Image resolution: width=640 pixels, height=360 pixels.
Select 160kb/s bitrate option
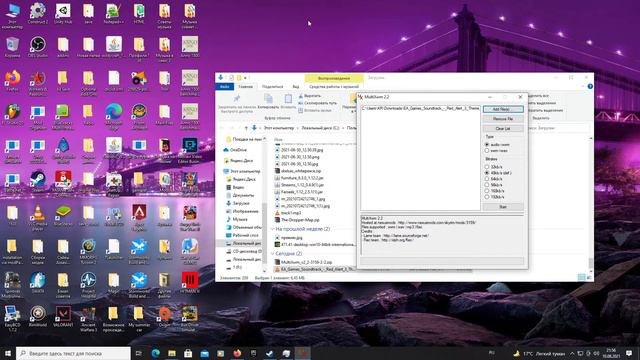487,191
